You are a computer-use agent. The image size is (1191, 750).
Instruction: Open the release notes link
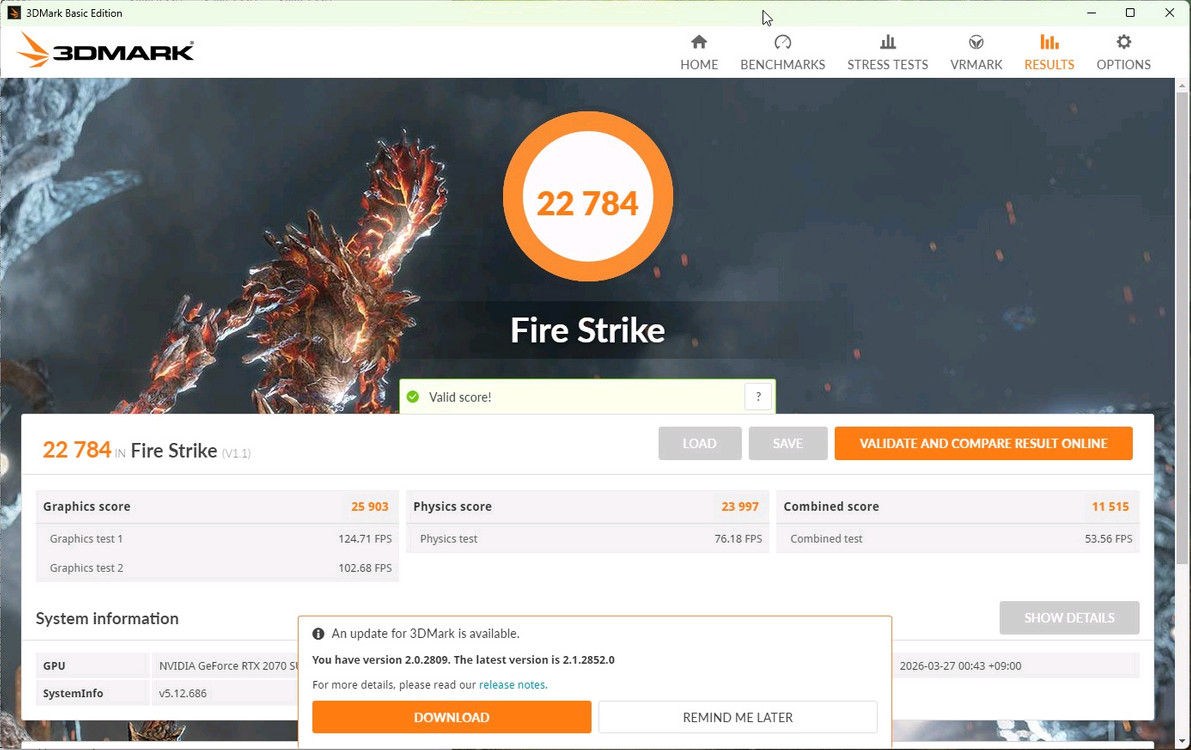(x=512, y=685)
